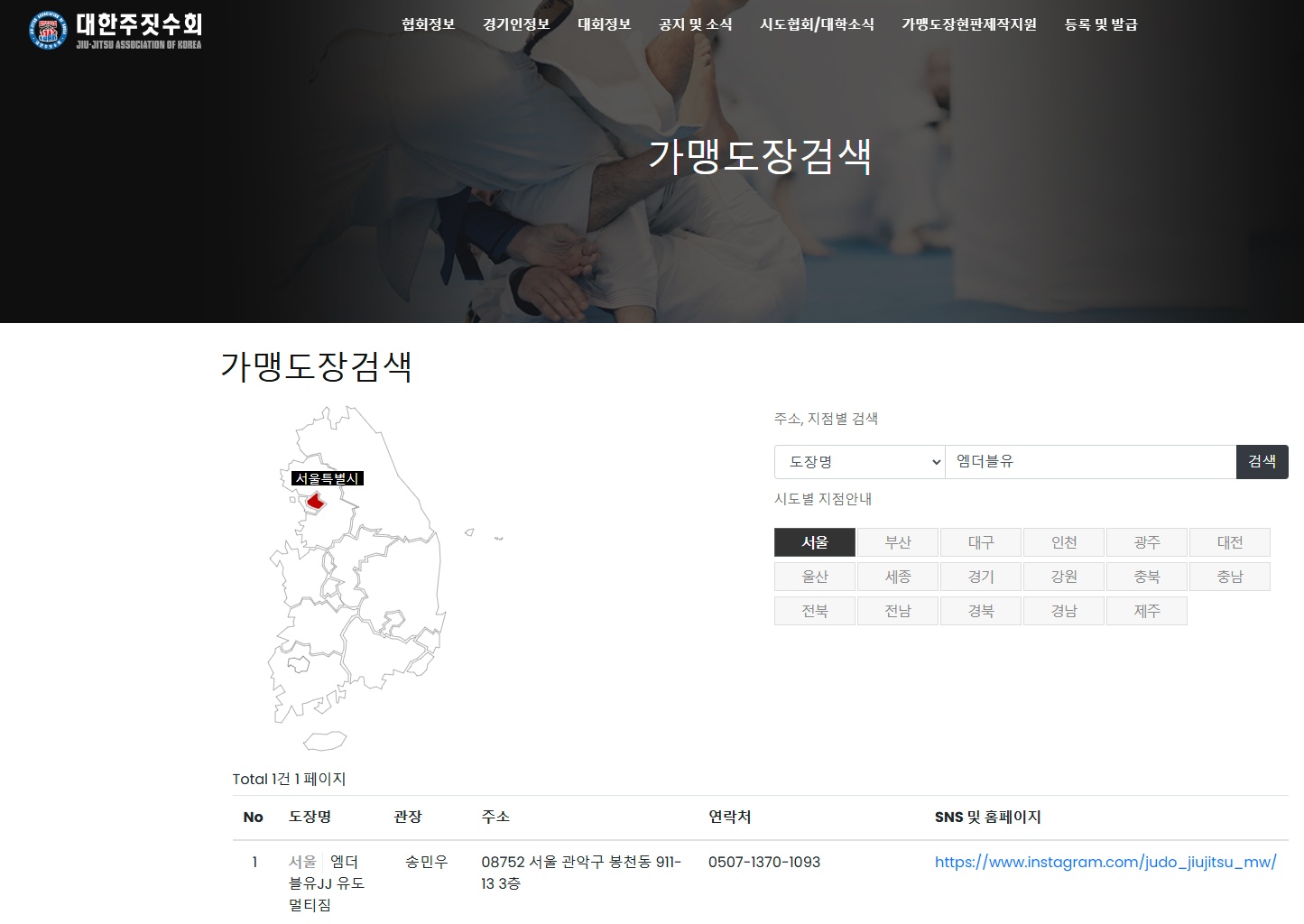Select the 제주 region filter
Screen dimensions: 1304x924
tap(1147, 611)
